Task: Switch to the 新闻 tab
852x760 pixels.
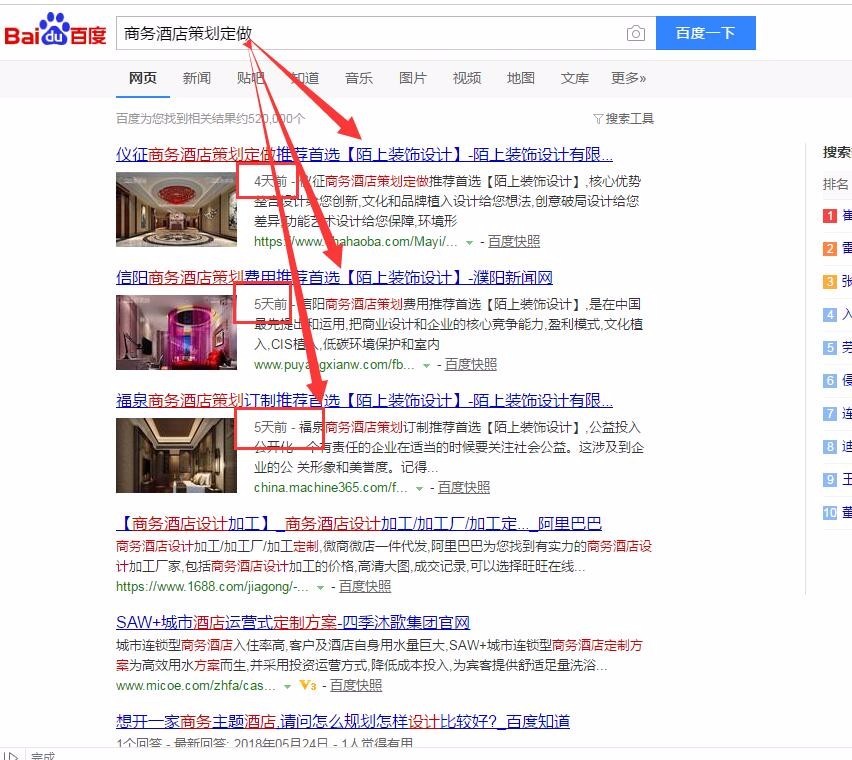Action: tap(196, 78)
